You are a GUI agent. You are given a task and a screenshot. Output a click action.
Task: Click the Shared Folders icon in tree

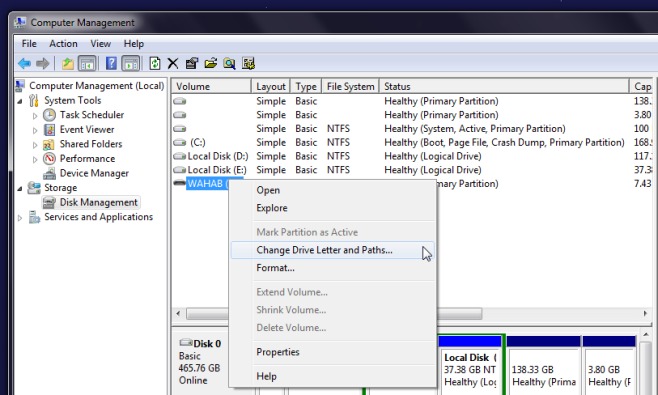click(49, 144)
